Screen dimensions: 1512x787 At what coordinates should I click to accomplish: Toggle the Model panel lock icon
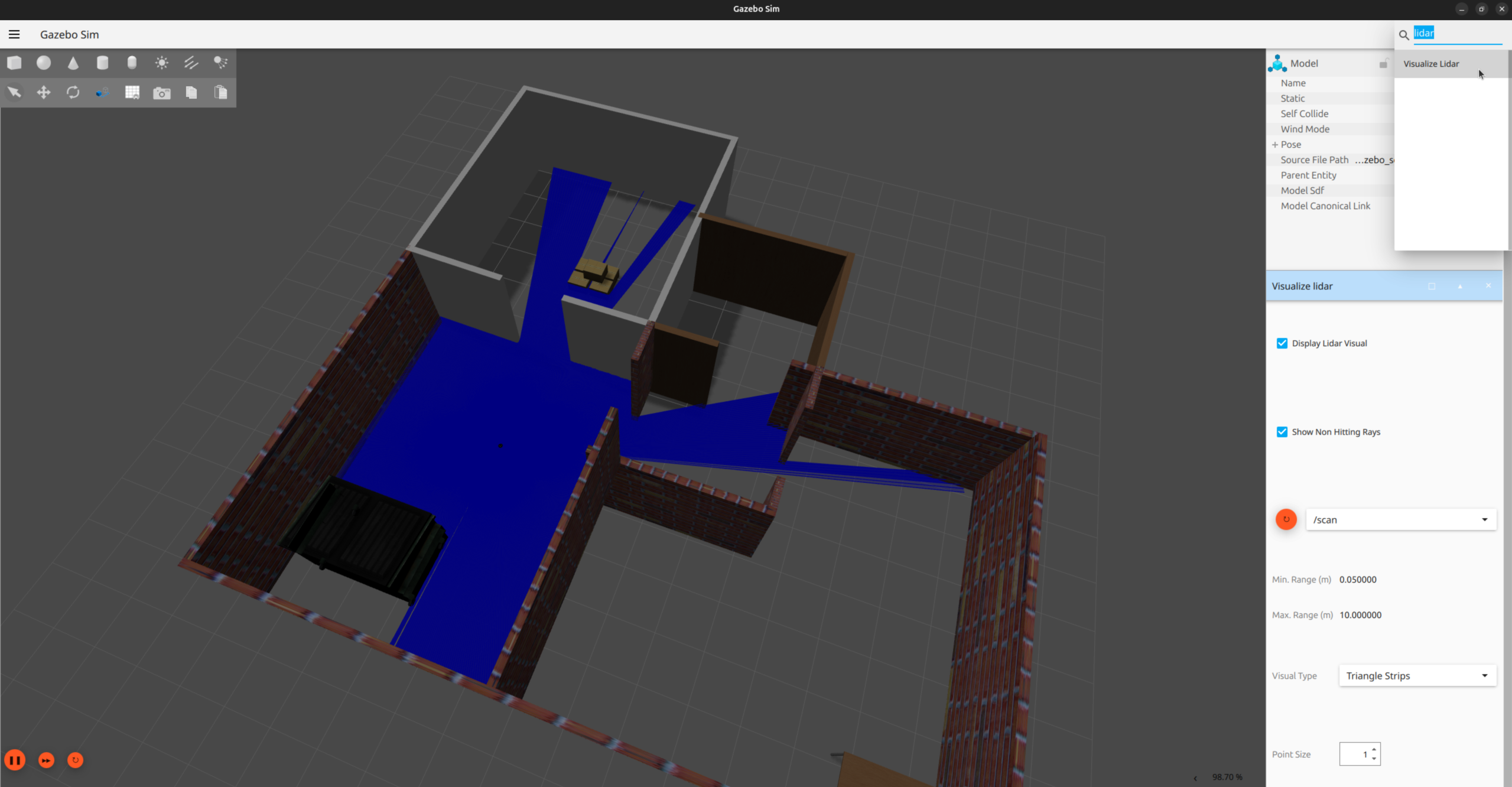(1383, 63)
